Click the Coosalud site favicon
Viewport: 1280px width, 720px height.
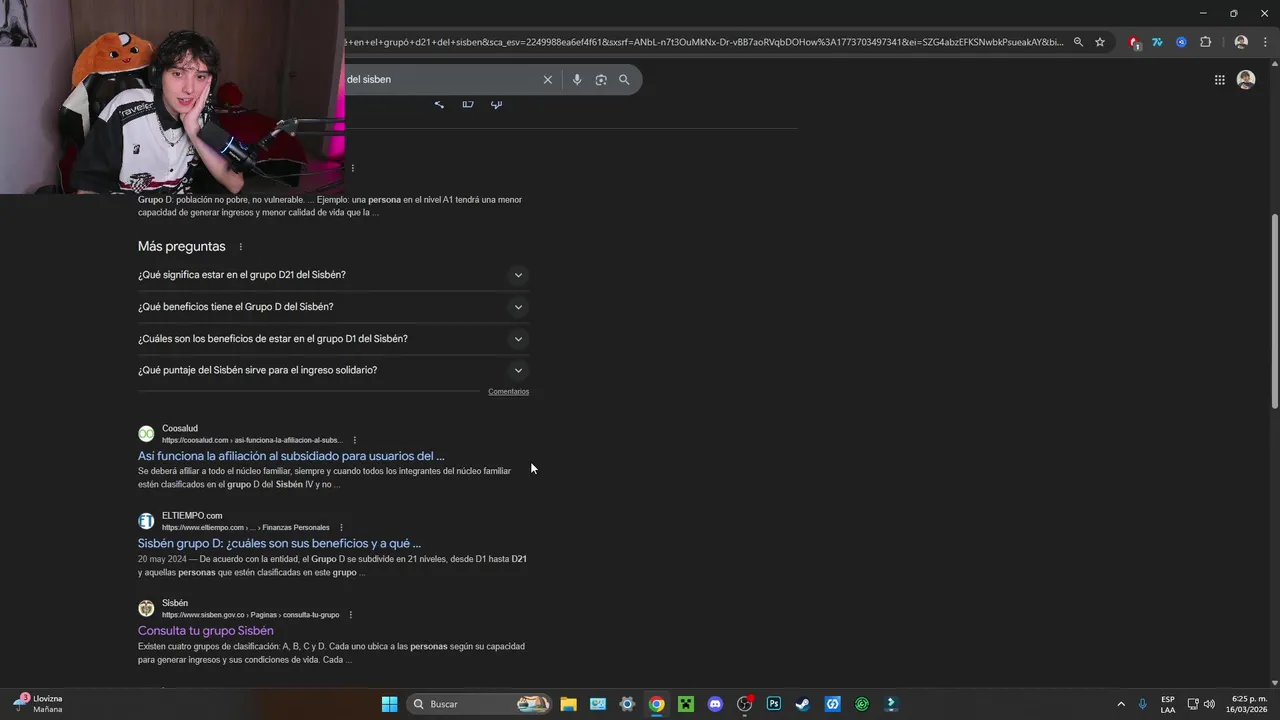146,434
